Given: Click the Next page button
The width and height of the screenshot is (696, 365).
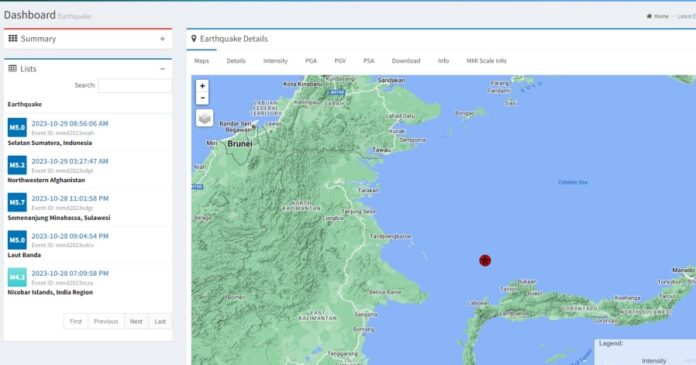Looking at the screenshot, I should [136, 321].
